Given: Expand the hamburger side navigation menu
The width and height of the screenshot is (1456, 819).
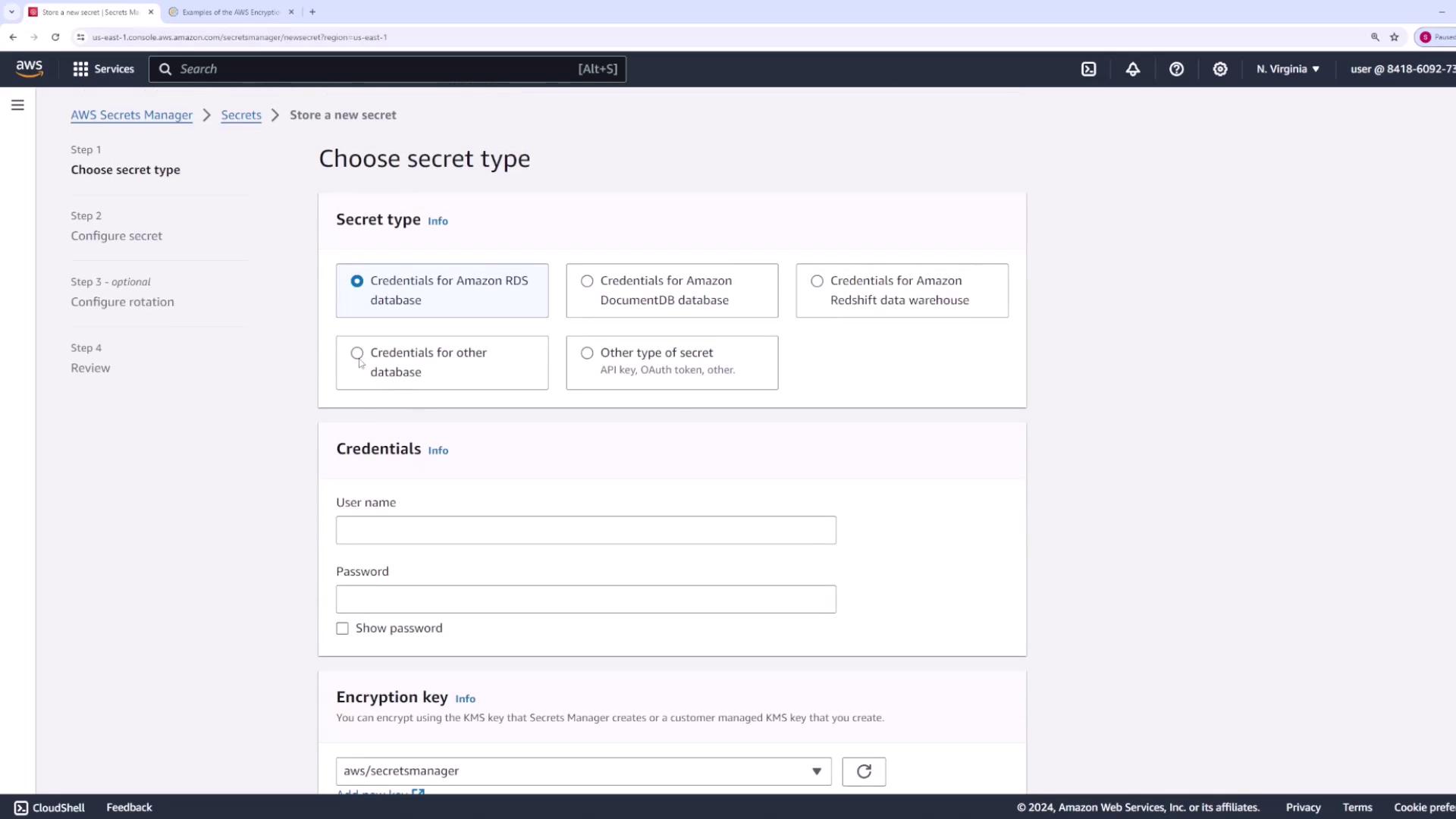Looking at the screenshot, I should [x=17, y=105].
